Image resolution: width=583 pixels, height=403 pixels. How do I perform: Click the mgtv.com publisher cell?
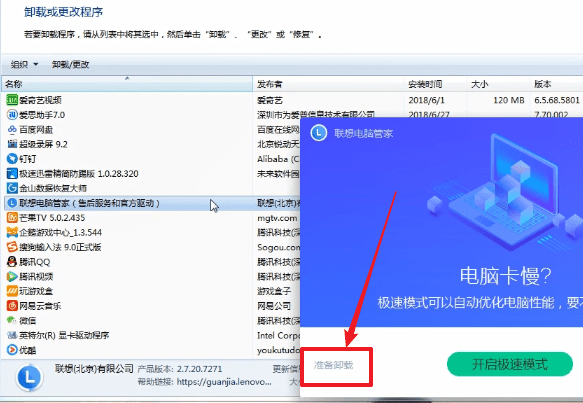277,218
